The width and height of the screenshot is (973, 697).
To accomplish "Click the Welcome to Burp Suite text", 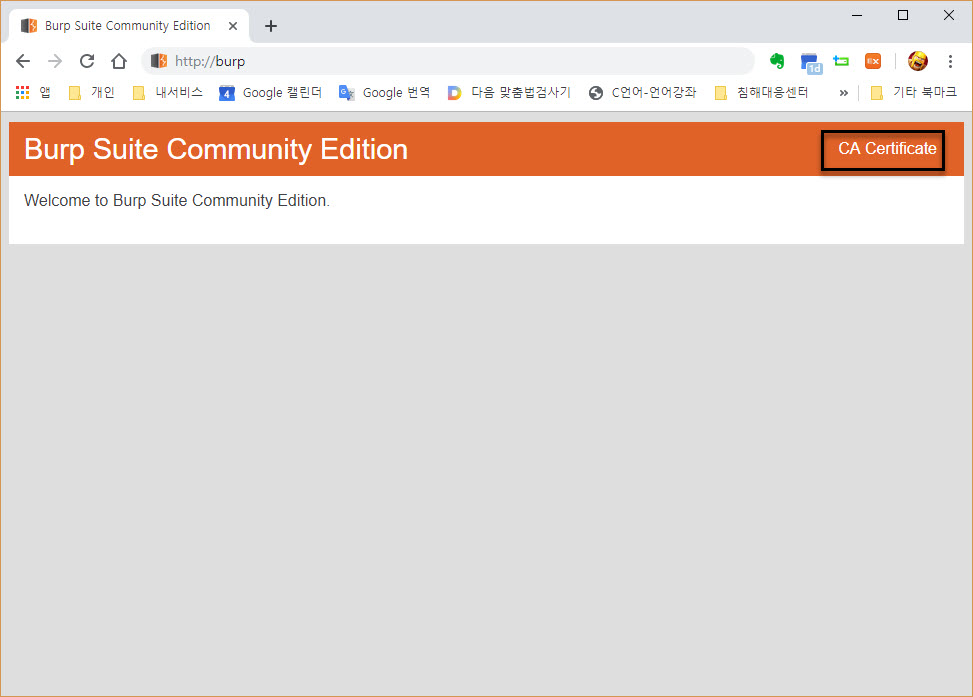I will [x=177, y=200].
